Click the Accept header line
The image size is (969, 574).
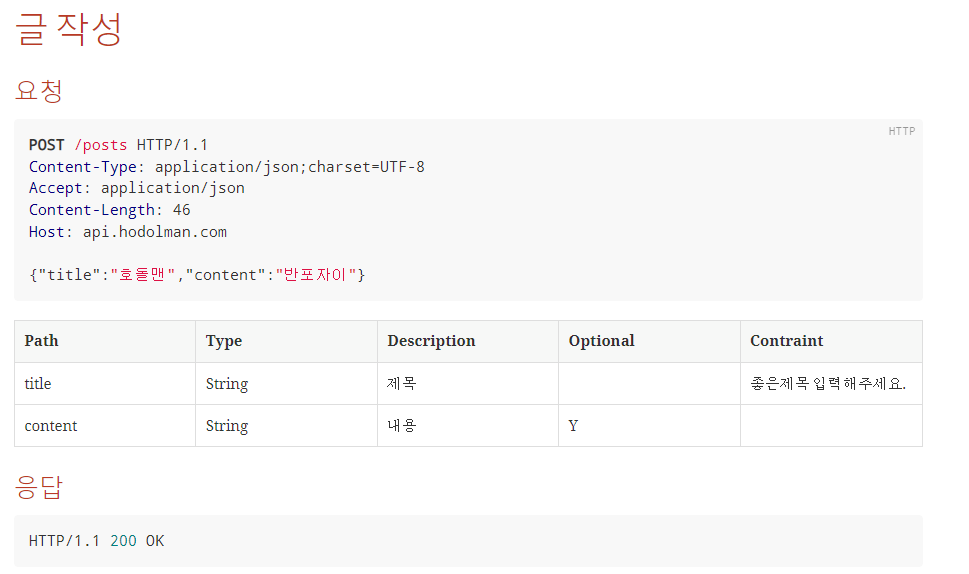pyautogui.click(x=137, y=188)
